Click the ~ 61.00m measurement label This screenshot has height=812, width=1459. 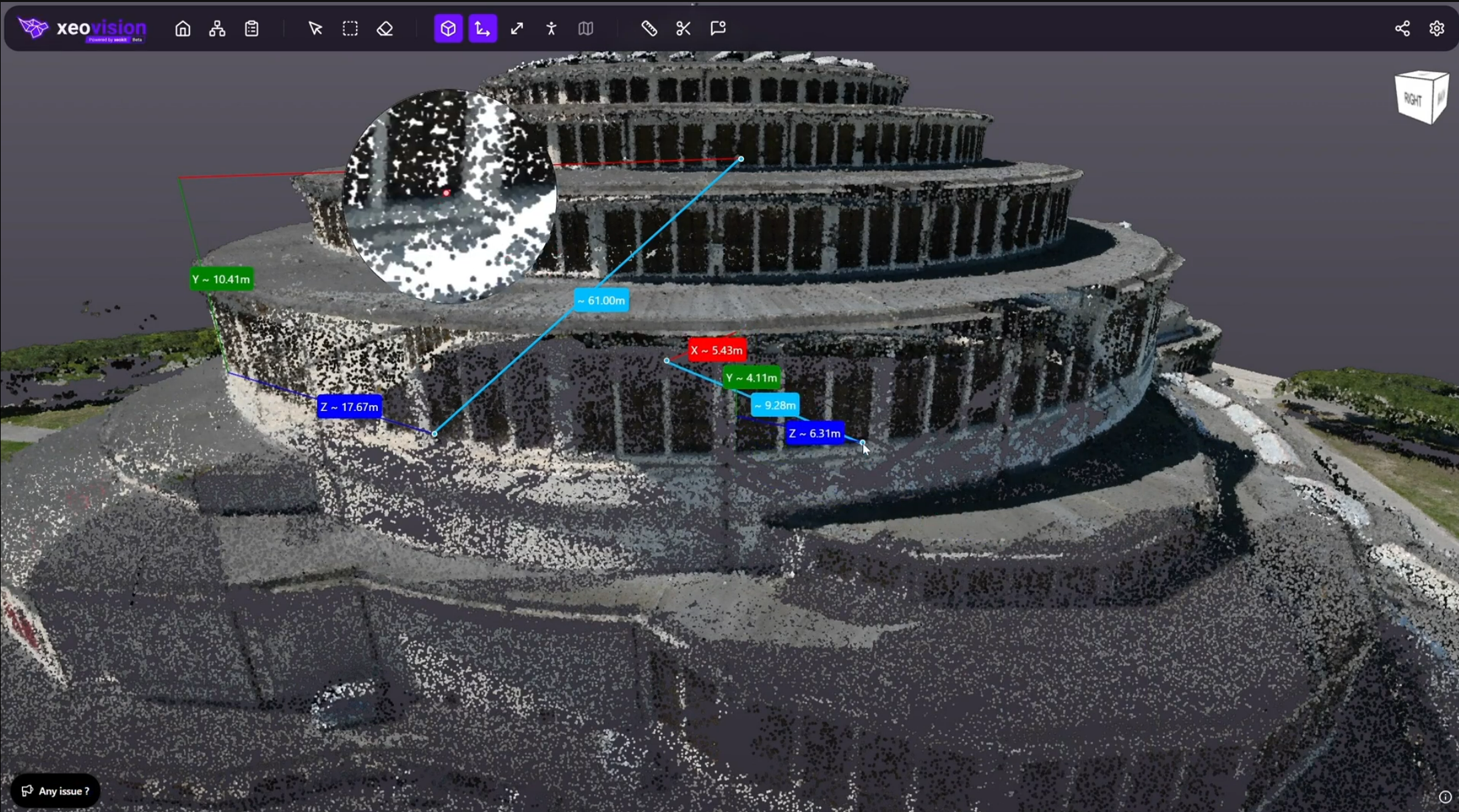tap(601, 300)
